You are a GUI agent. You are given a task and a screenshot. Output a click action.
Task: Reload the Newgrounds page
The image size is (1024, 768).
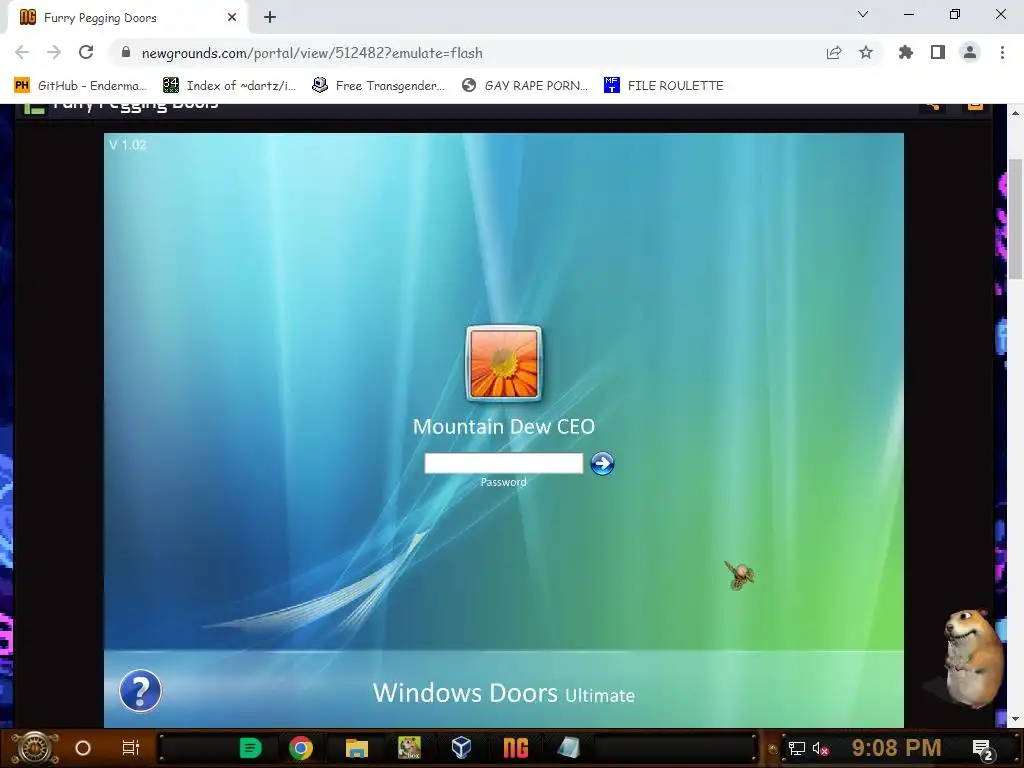(86, 52)
